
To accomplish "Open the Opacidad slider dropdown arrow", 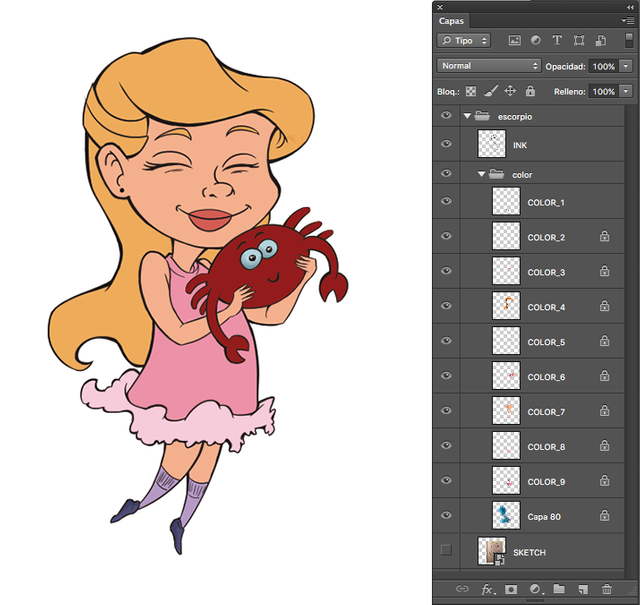I will point(626,66).
